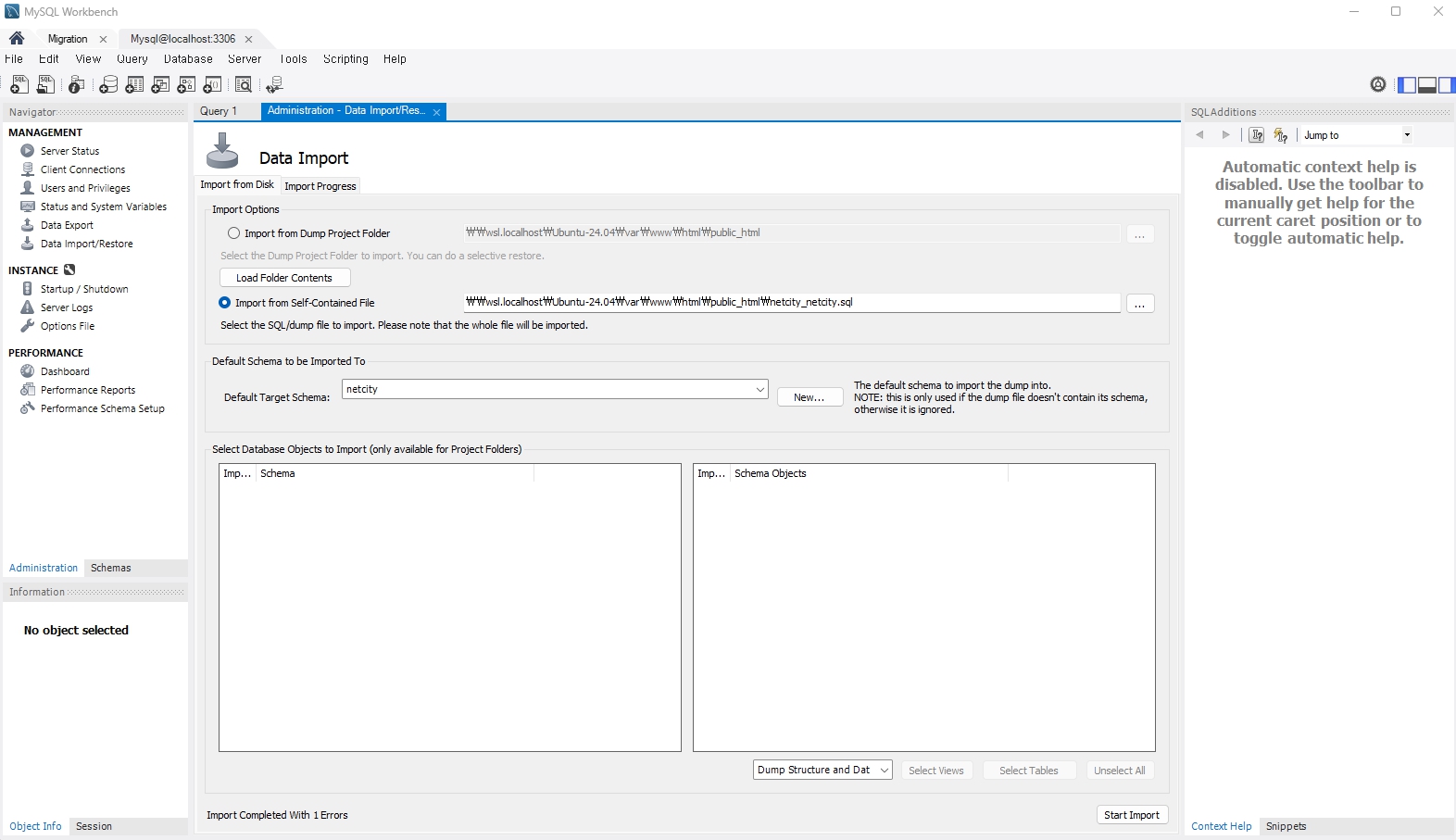Click the create new schema icon
This screenshot has height=840, width=1456.
(x=108, y=85)
